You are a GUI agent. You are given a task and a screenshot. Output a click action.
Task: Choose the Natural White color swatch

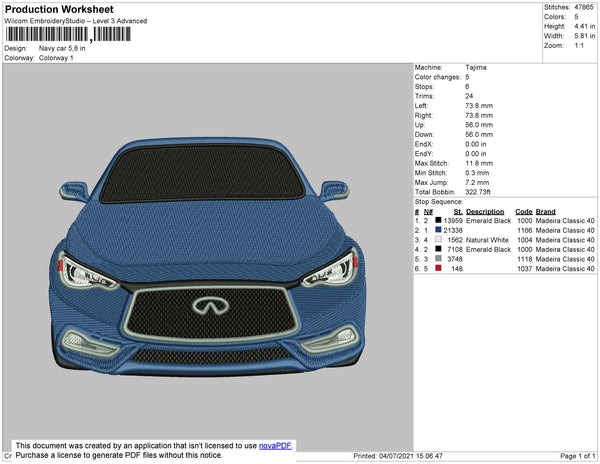[x=437, y=240]
